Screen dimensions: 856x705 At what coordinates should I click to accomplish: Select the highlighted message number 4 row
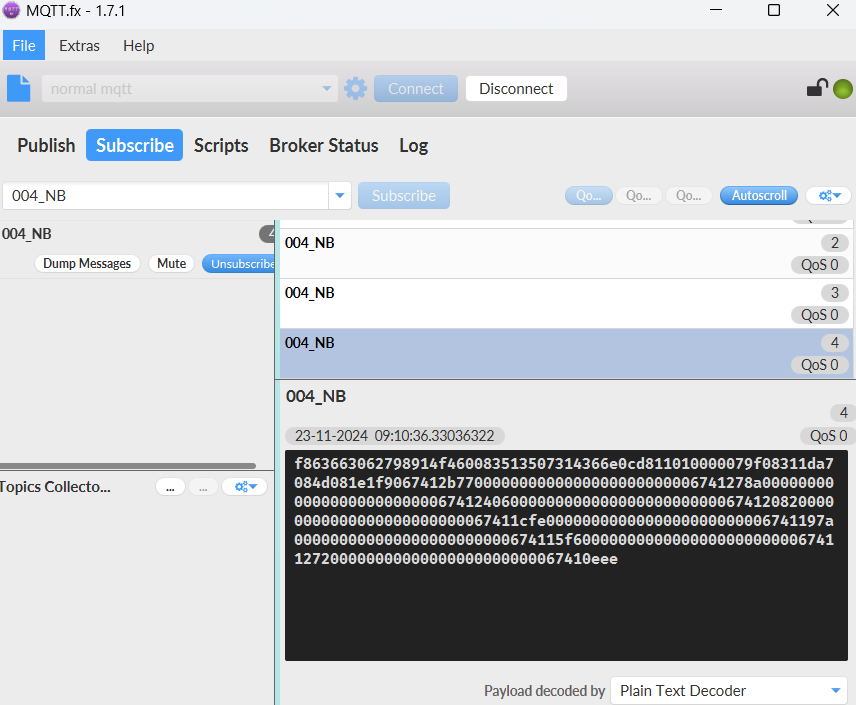point(566,353)
